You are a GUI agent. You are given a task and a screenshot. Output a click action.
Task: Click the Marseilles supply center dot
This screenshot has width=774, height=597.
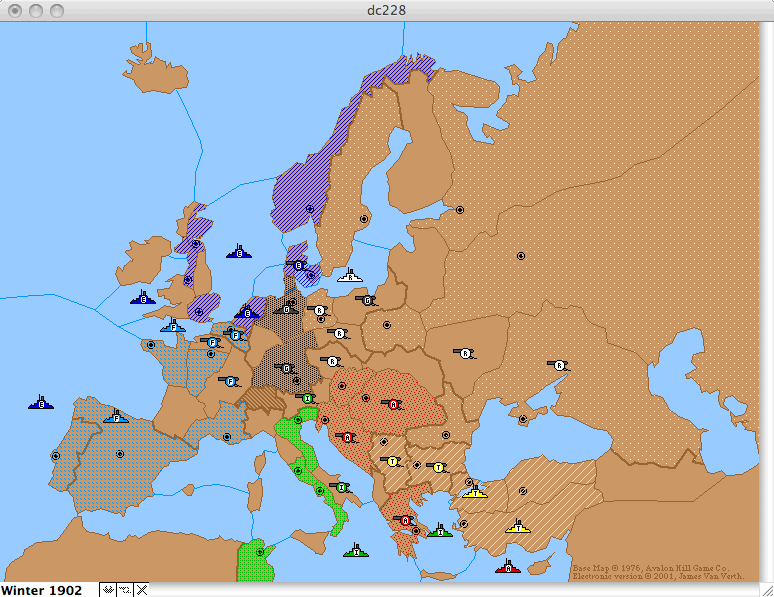point(227,437)
